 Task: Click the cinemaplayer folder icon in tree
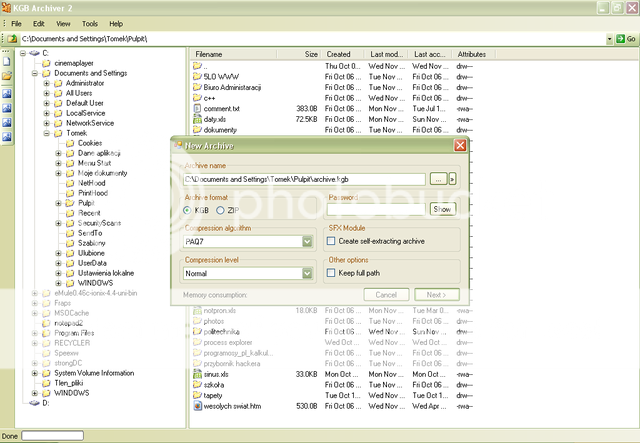click(x=46, y=63)
